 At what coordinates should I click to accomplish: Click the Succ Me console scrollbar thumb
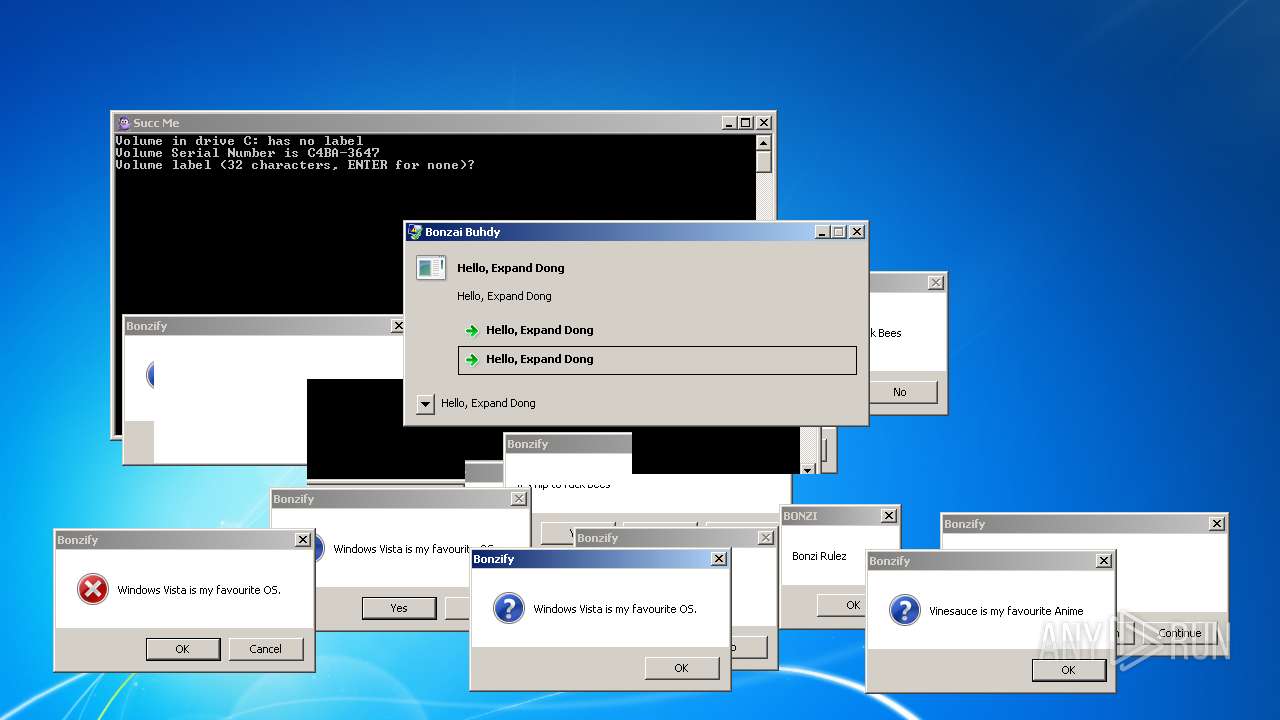[x=764, y=161]
